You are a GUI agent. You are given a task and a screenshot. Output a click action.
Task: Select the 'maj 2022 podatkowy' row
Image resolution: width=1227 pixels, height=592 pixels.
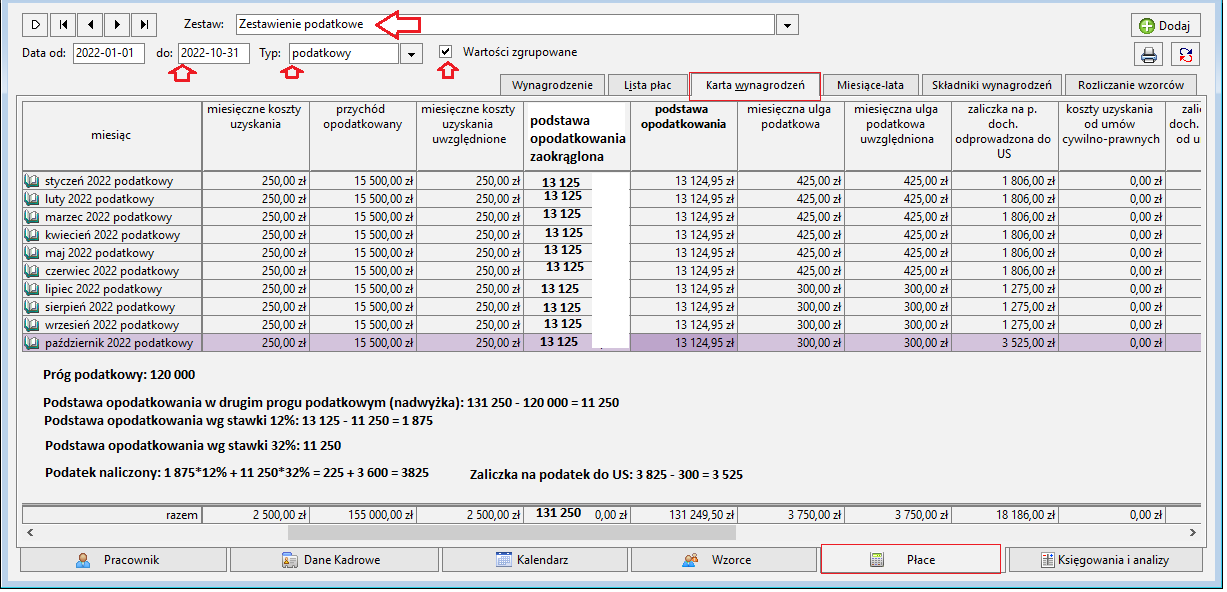(611, 253)
